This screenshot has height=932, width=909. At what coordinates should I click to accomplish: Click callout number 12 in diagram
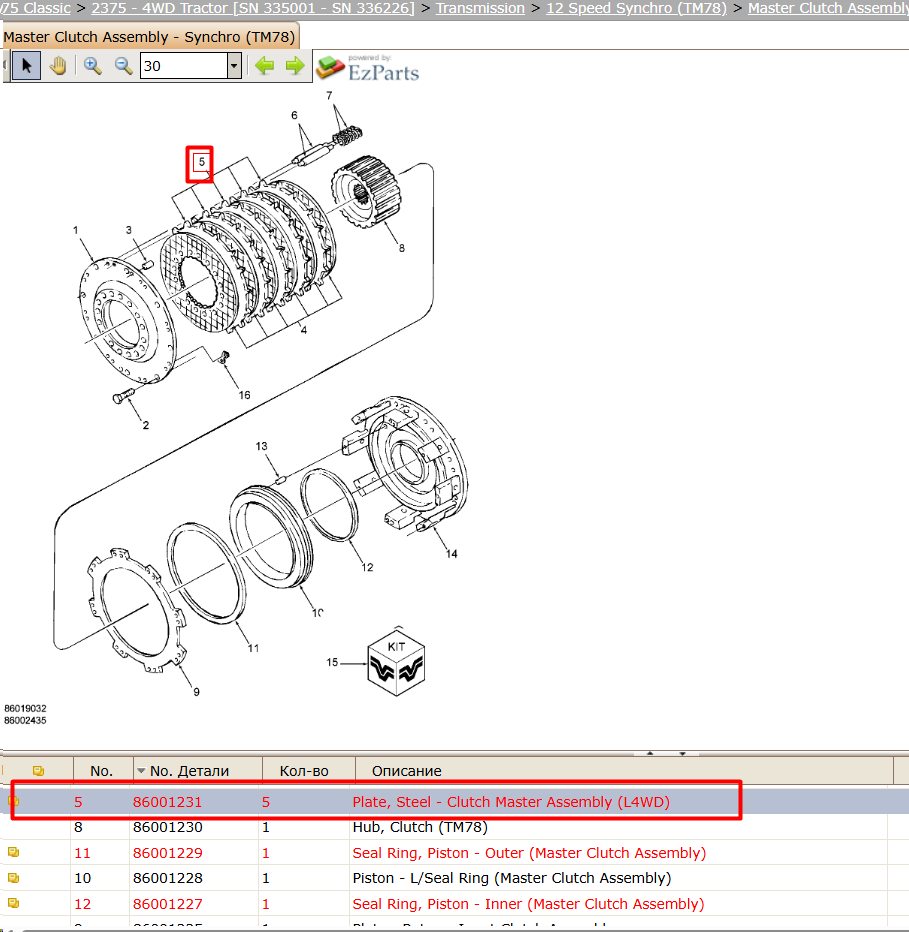pyautogui.click(x=367, y=568)
